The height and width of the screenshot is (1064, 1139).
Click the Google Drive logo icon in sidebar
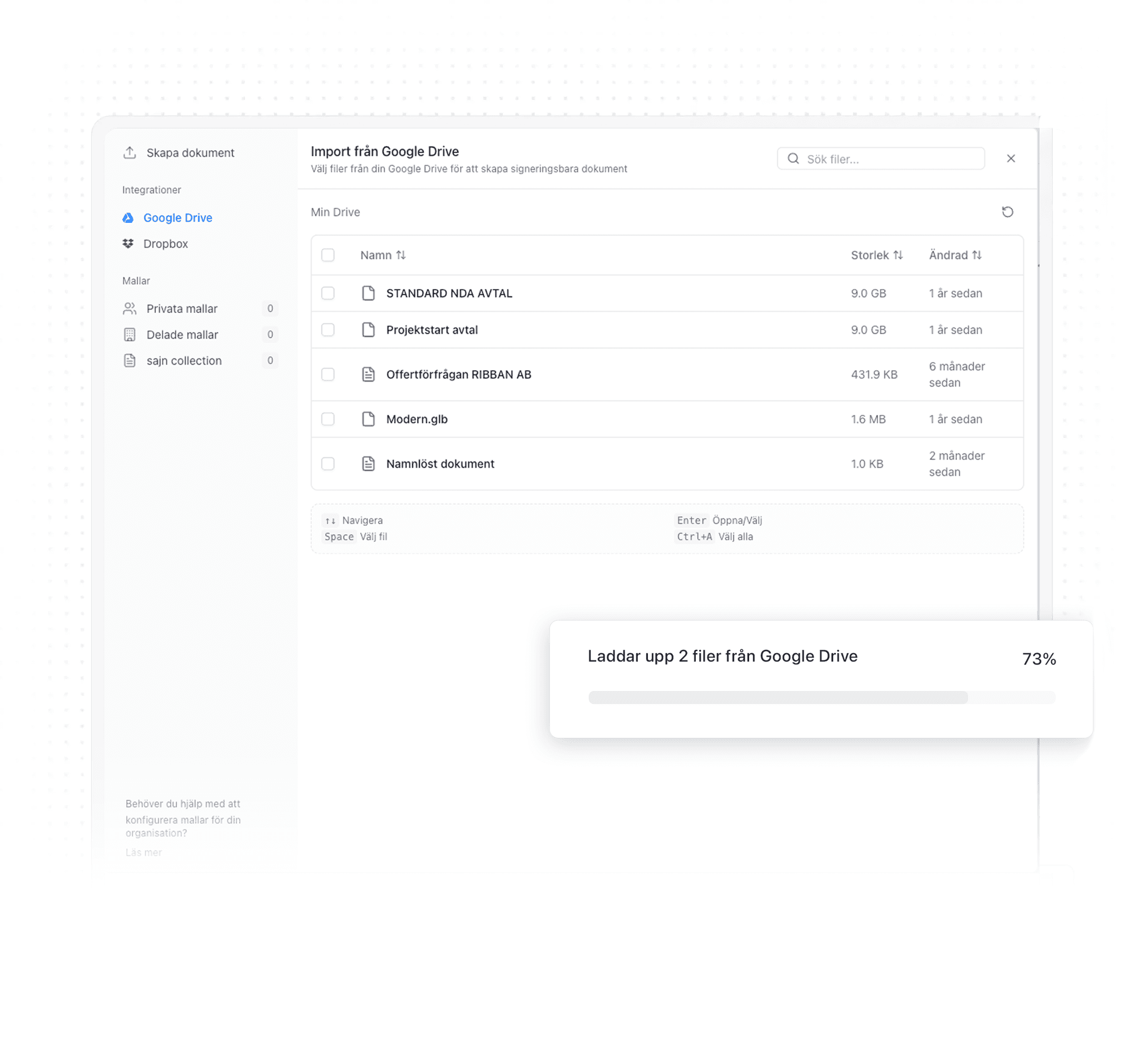pos(128,217)
